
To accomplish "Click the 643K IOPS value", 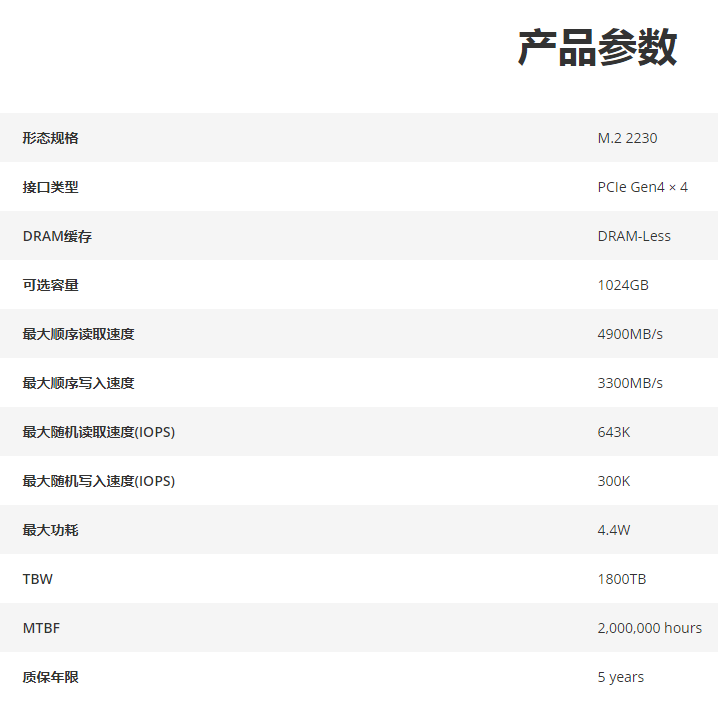I will [x=614, y=432].
